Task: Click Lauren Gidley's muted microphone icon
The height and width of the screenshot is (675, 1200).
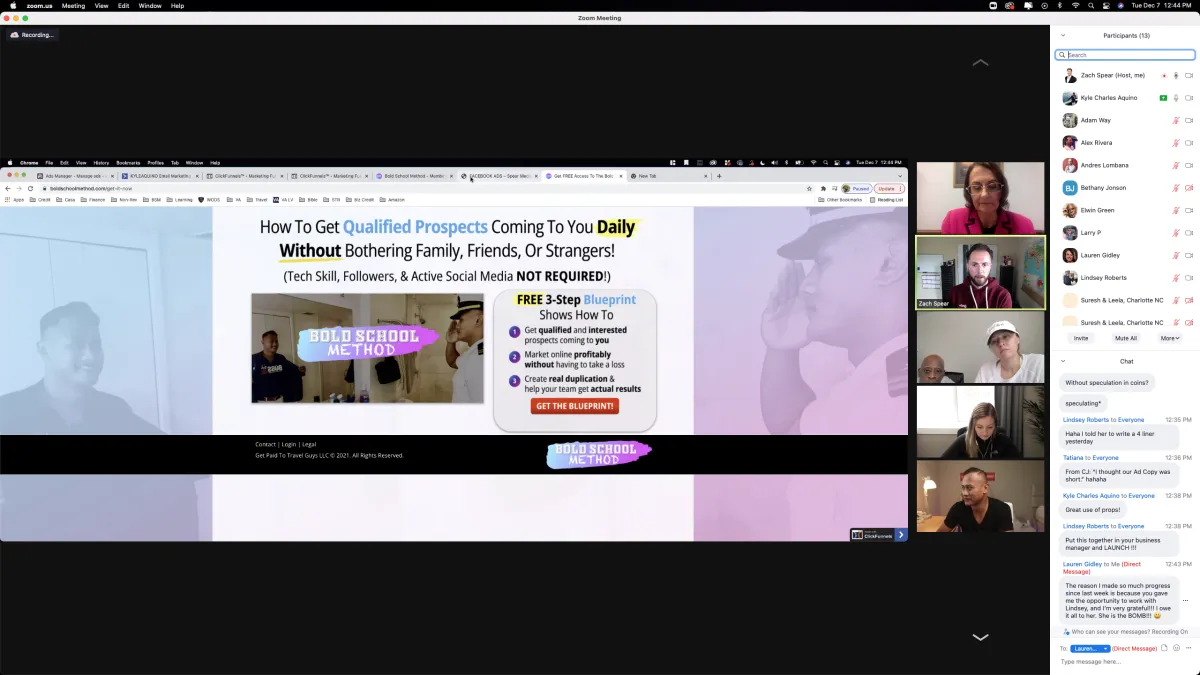Action: (x=1176, y=256)
